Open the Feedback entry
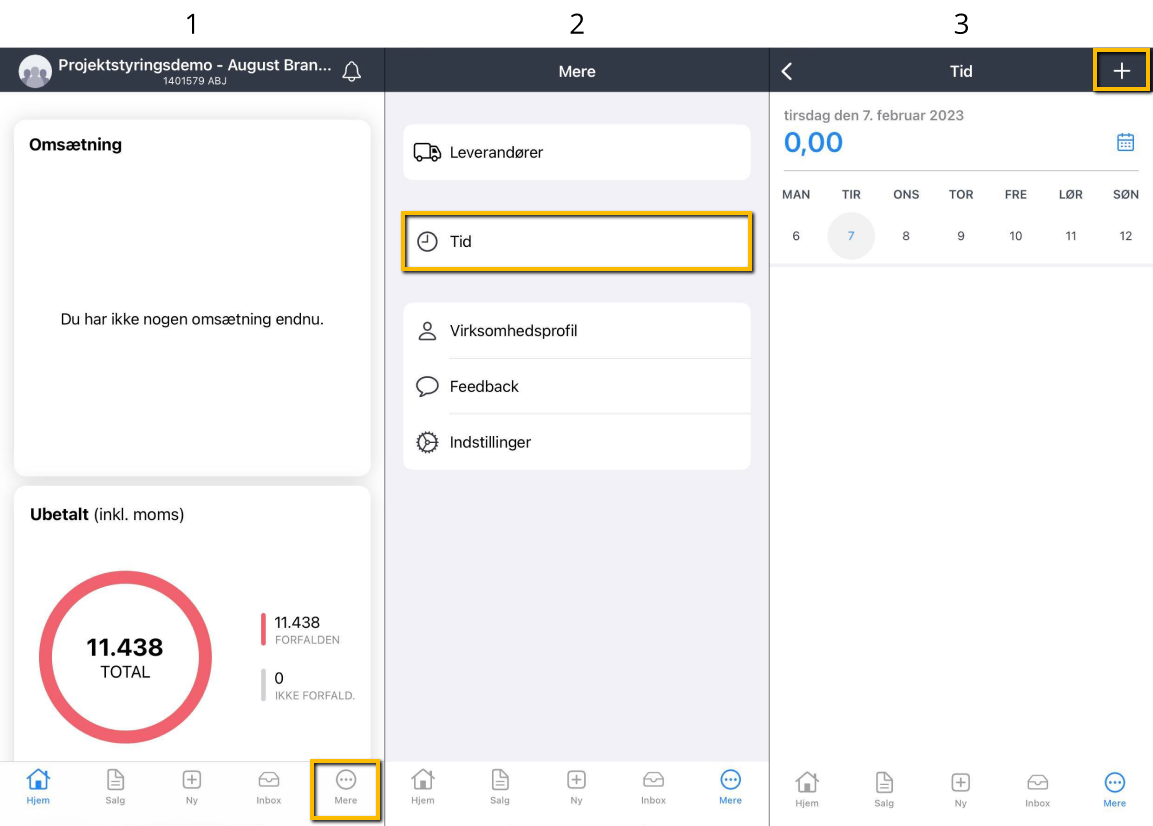This screenshot has height=826, width=1153. click(x=576, y=386)
